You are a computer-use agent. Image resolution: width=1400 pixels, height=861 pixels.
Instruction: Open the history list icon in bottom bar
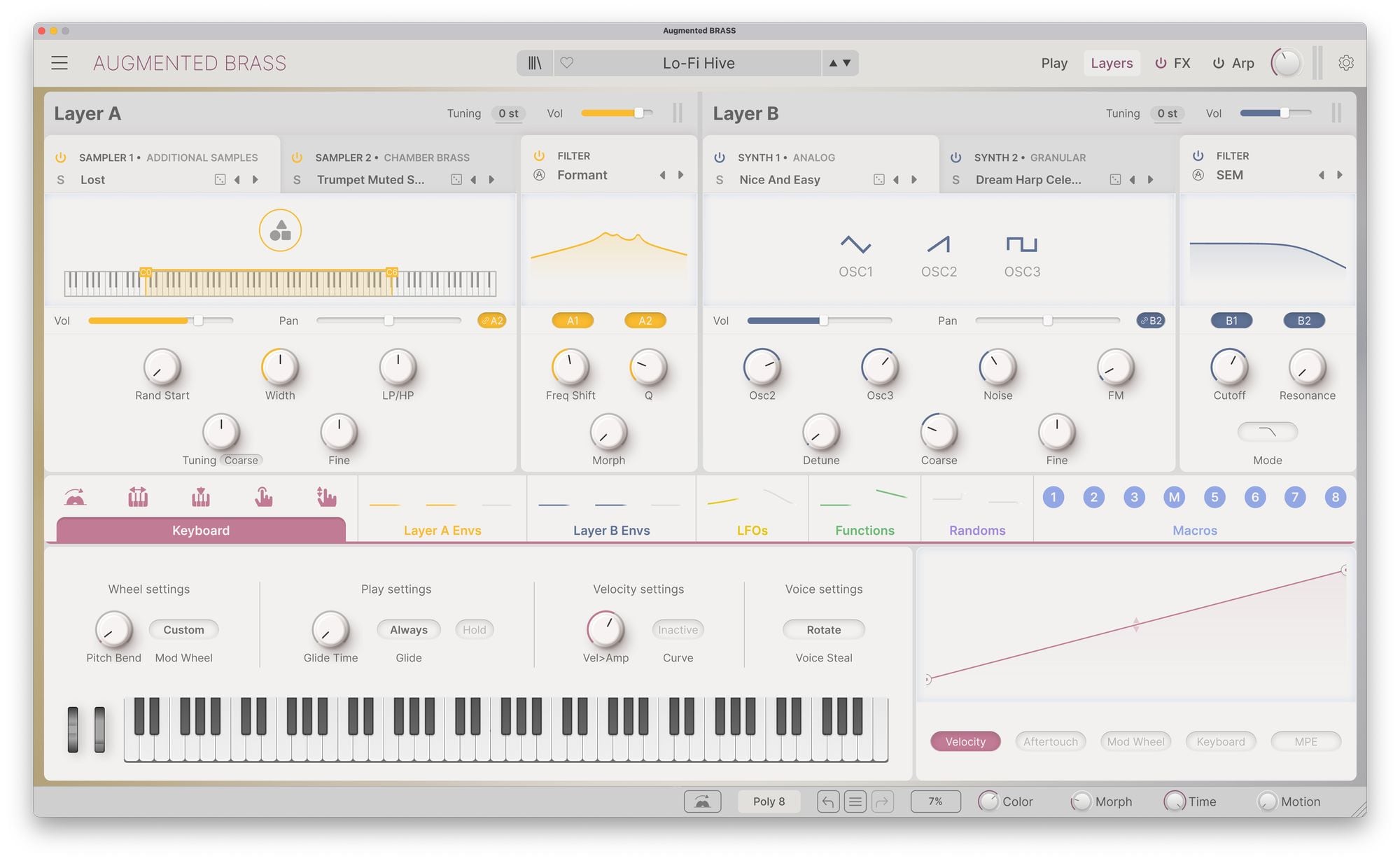(x=855, y=801)
